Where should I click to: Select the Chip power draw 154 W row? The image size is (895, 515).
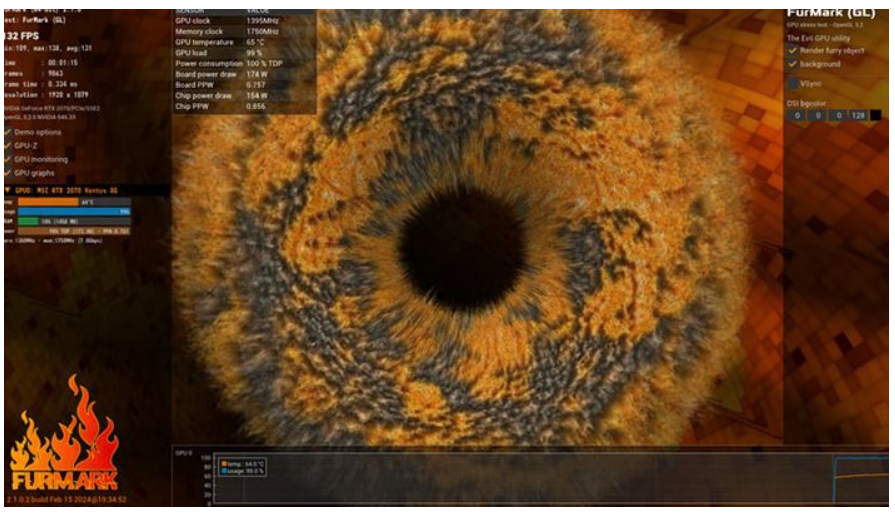pyautogui.click(x=244, y=96)
